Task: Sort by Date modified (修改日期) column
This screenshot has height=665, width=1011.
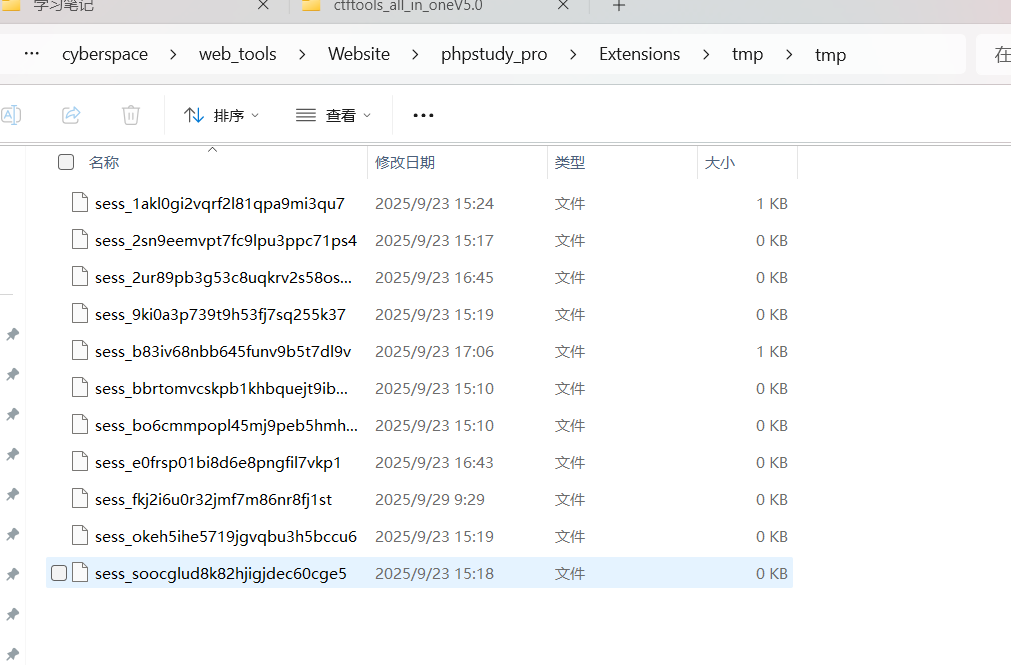Action: click(x=405, y=163)
